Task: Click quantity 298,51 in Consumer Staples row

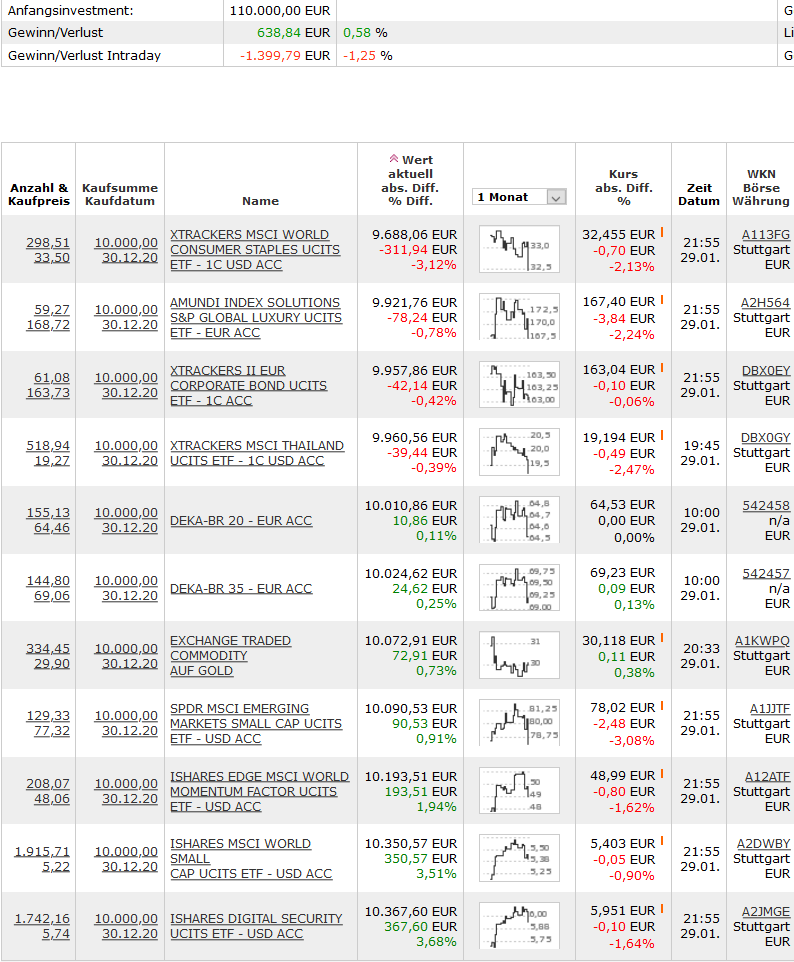Action: pos(48,243)
